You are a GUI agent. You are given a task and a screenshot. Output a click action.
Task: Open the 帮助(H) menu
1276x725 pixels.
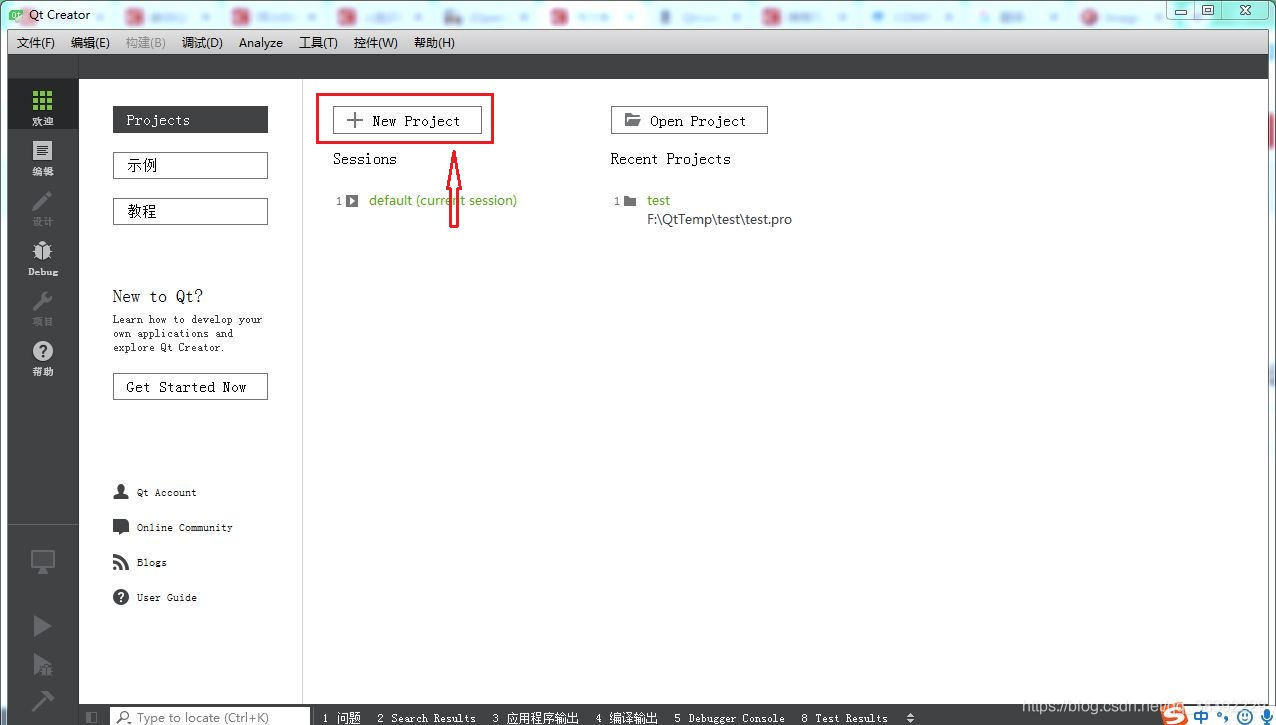click(434, 43)
